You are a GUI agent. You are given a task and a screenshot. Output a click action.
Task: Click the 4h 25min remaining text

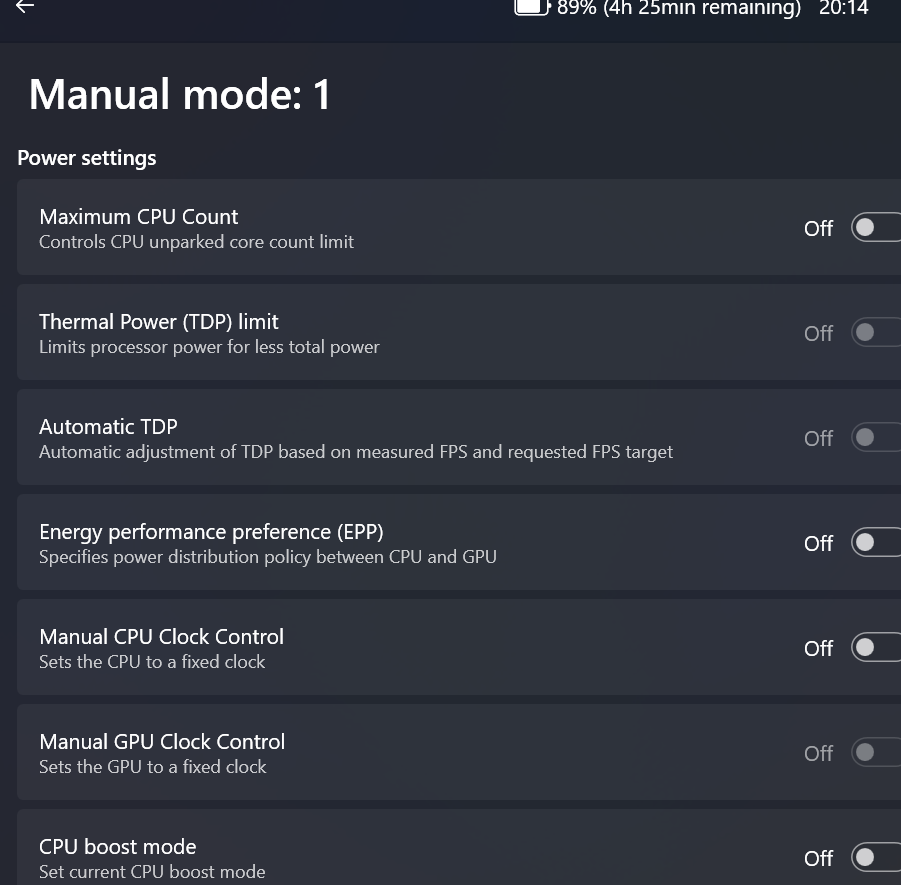700,9
